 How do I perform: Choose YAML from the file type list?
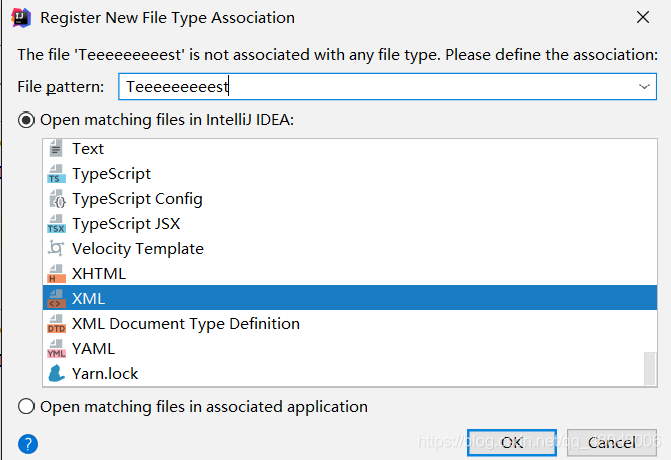click(350, 349)
